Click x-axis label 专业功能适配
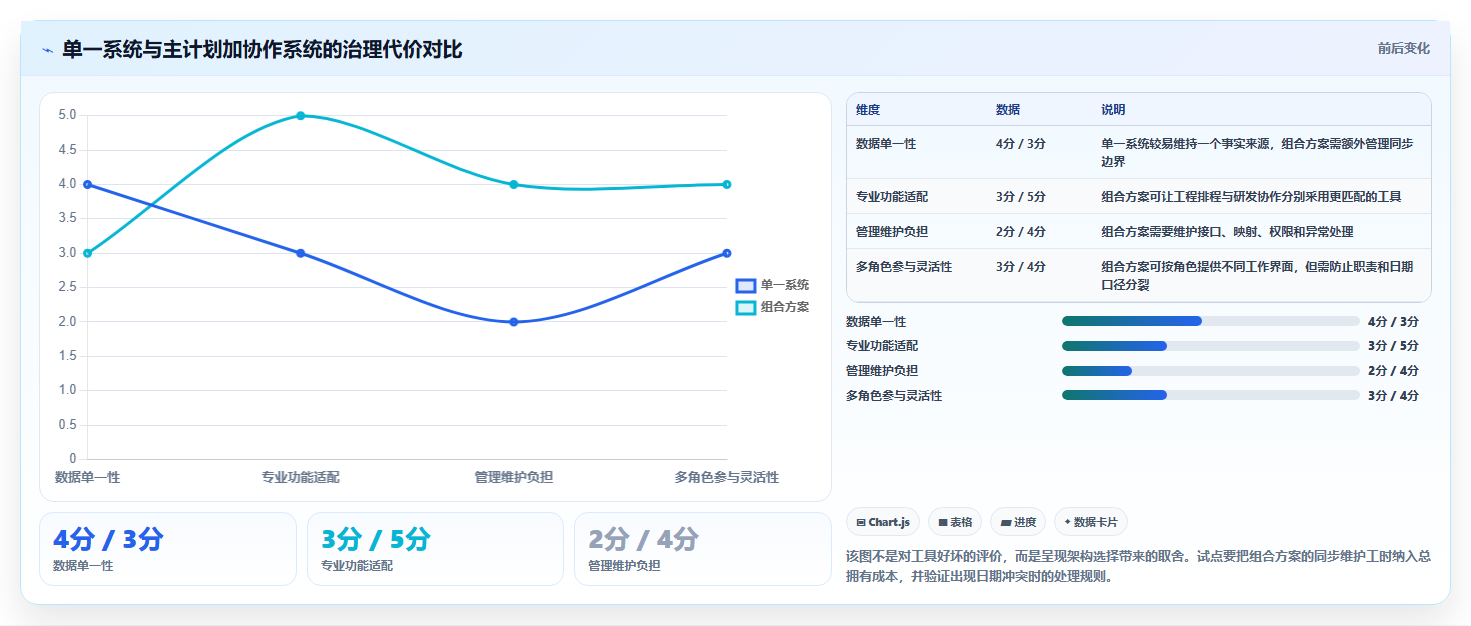The image size is (1471, 626). (301, 477)
